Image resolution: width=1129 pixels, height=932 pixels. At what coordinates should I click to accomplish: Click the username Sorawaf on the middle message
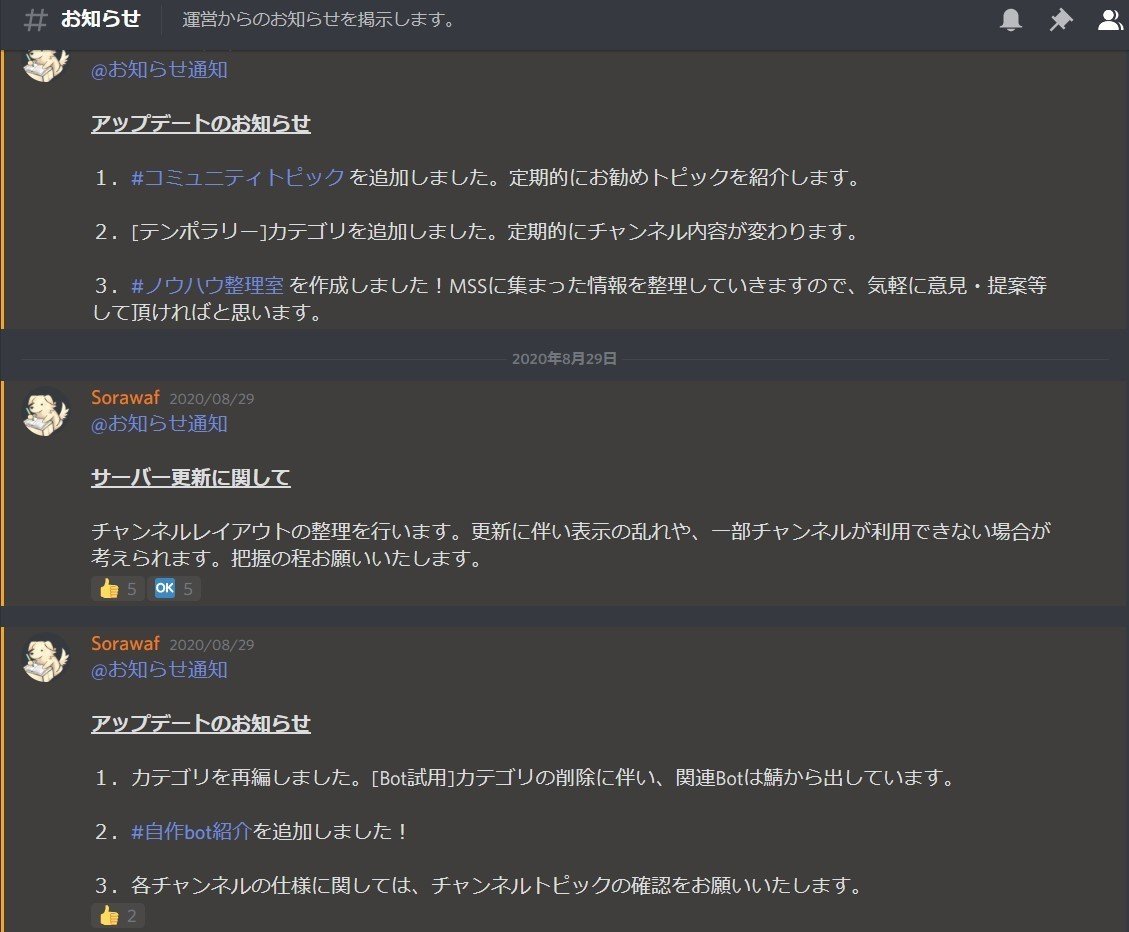(x=124, y=397)
